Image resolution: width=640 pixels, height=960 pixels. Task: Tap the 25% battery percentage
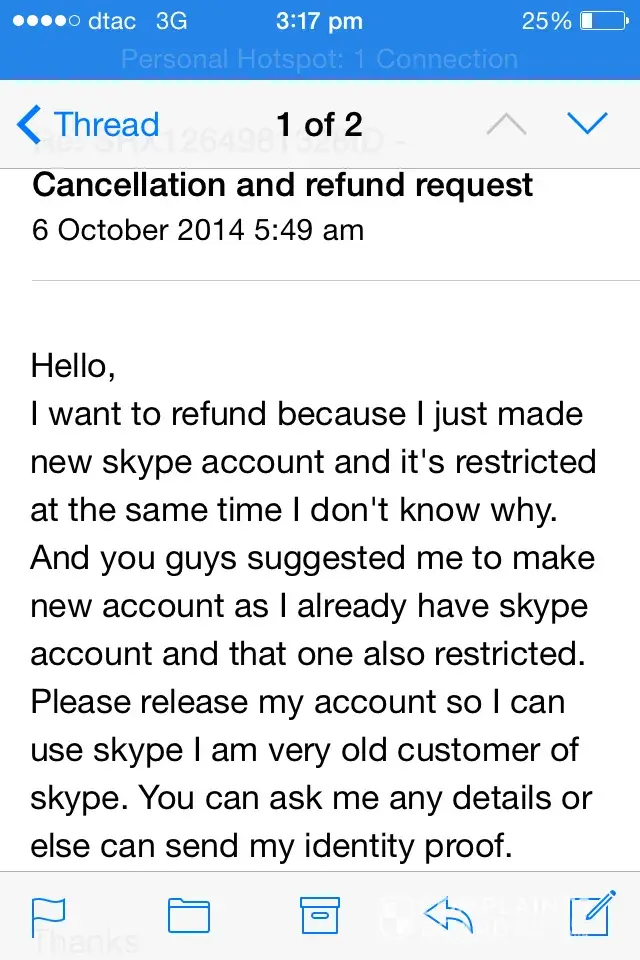coord(546,21)
